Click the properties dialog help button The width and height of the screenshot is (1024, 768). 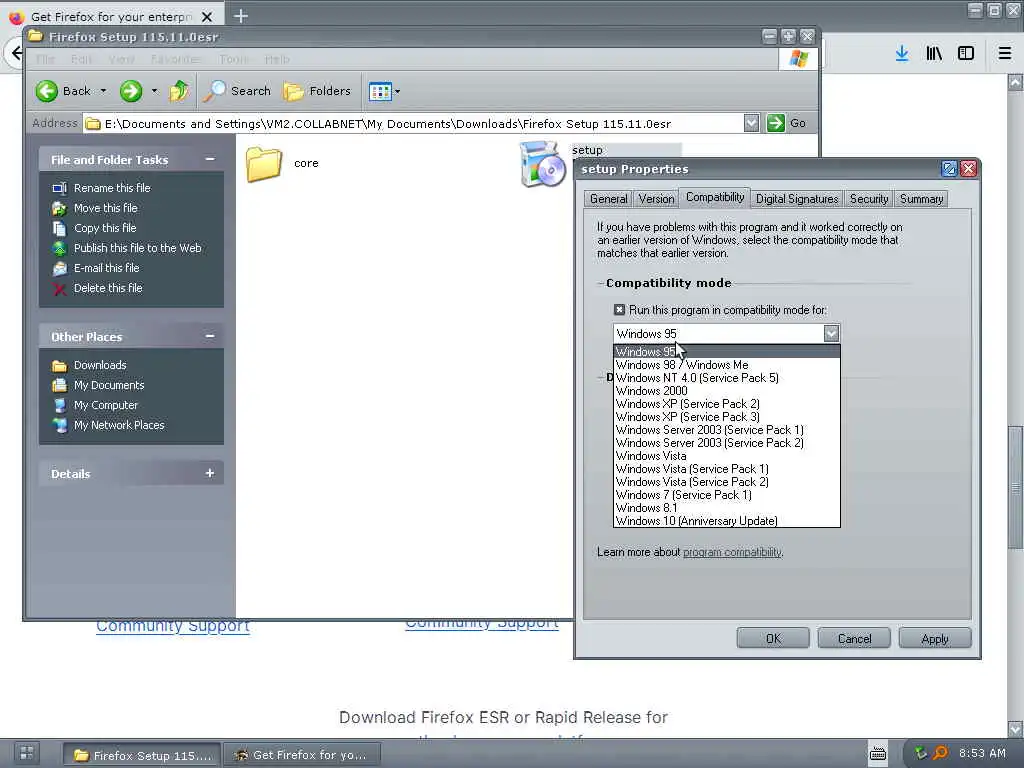tap(949, 169)
